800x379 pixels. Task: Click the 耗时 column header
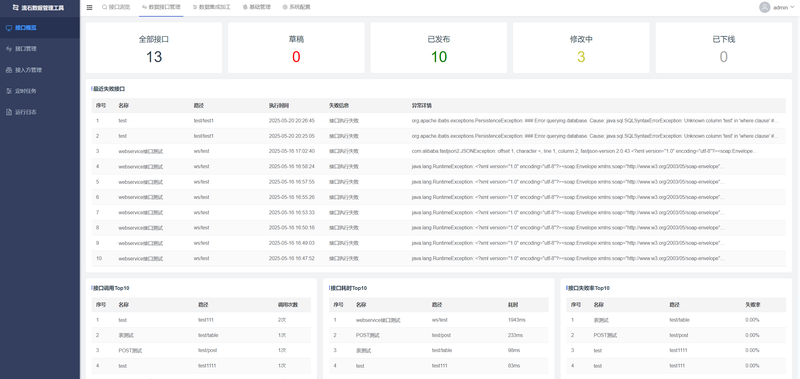point(513,305)
